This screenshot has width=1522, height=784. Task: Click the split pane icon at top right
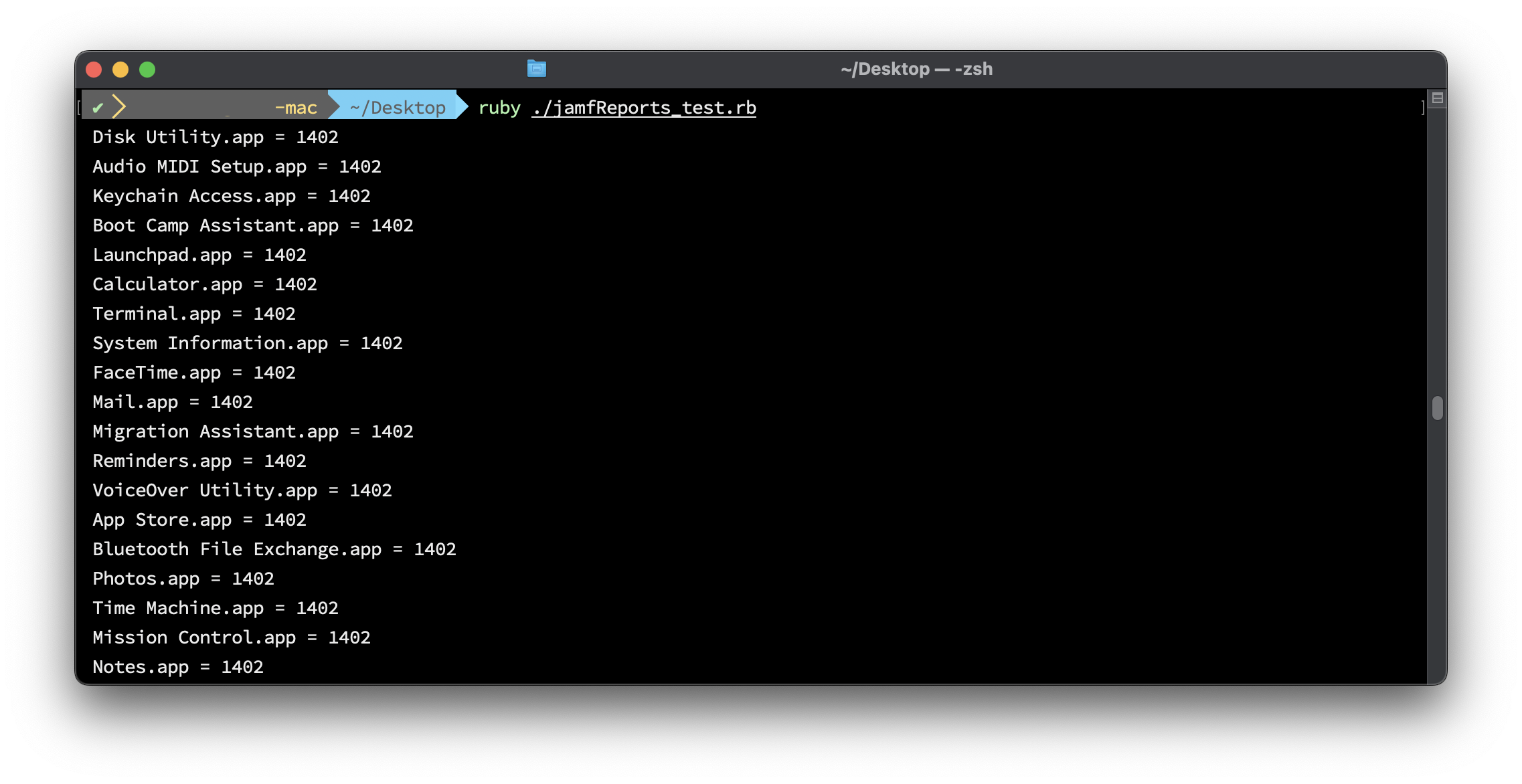tap(1437, 98)
